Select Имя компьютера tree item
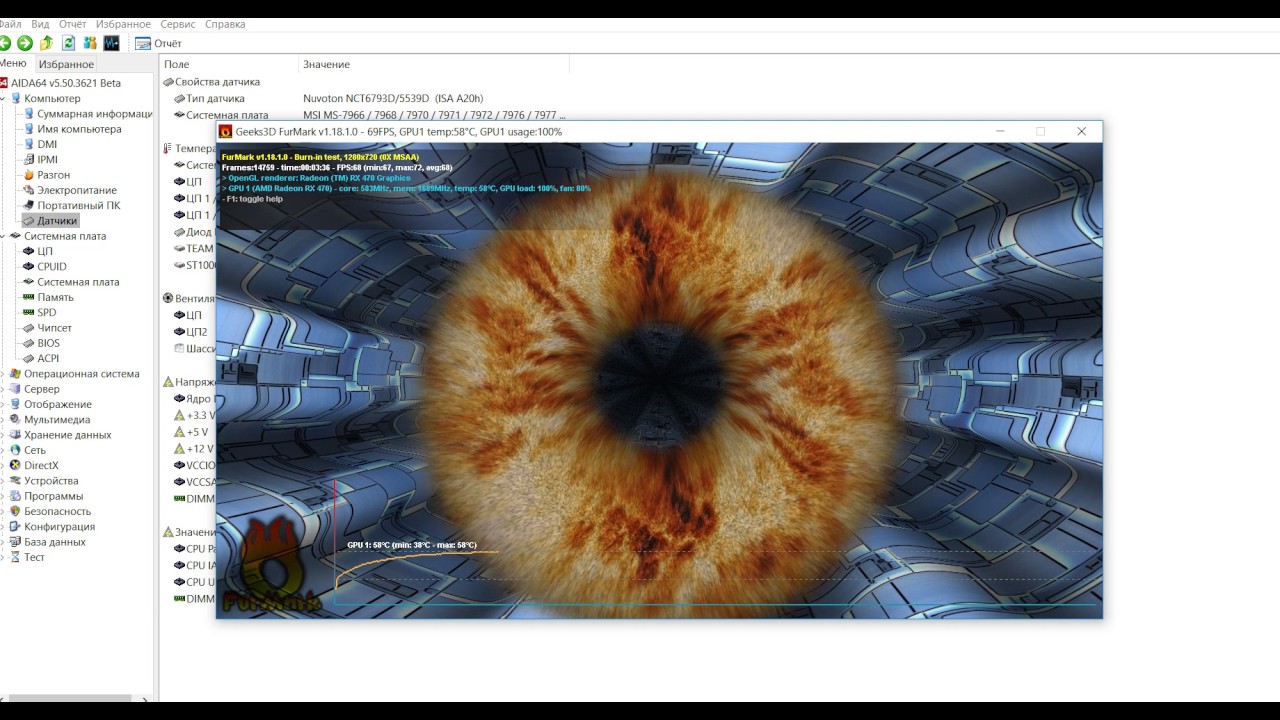Image resolution: width=1280 pixels, height=720 pixels. pyautogui.click(x=79, y=129)
